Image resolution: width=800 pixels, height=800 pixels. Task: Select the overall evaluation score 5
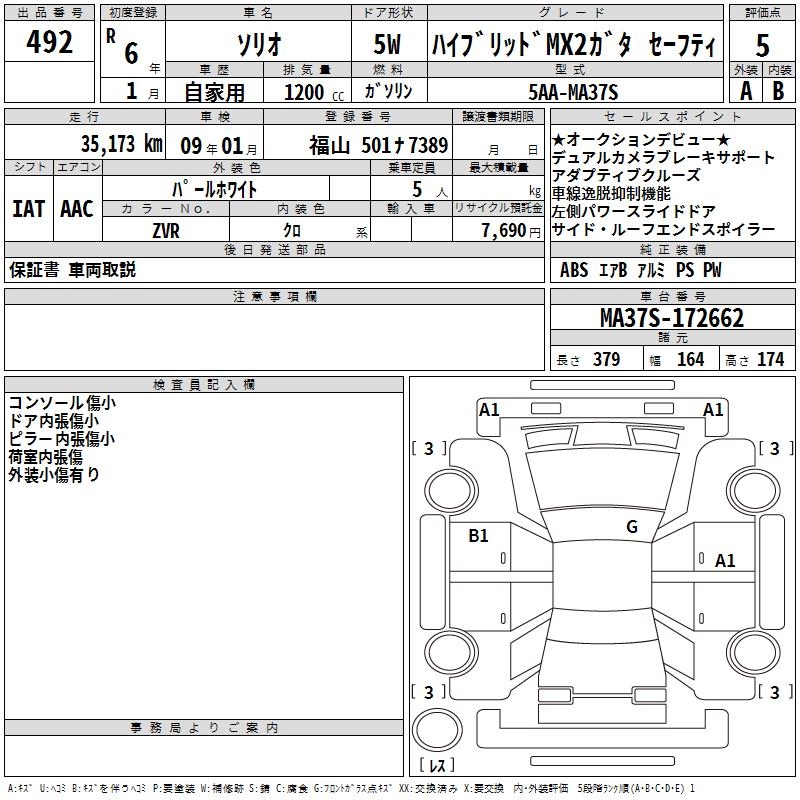pyautogui.click(x=763, y=45)
